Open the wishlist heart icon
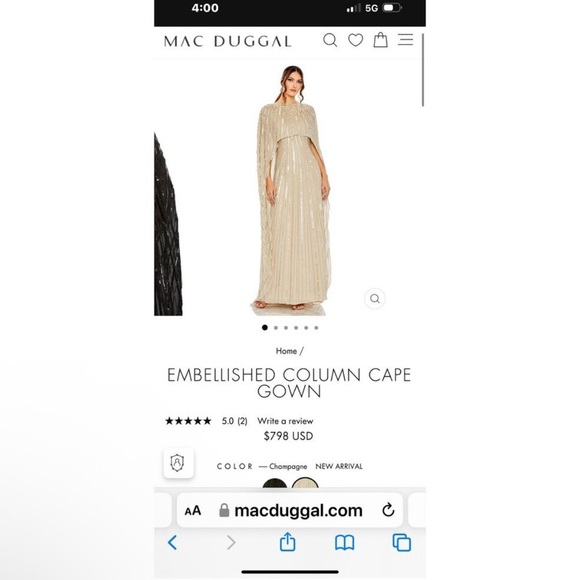The width and height of the screenshot is (580, 580). (355, 40)
